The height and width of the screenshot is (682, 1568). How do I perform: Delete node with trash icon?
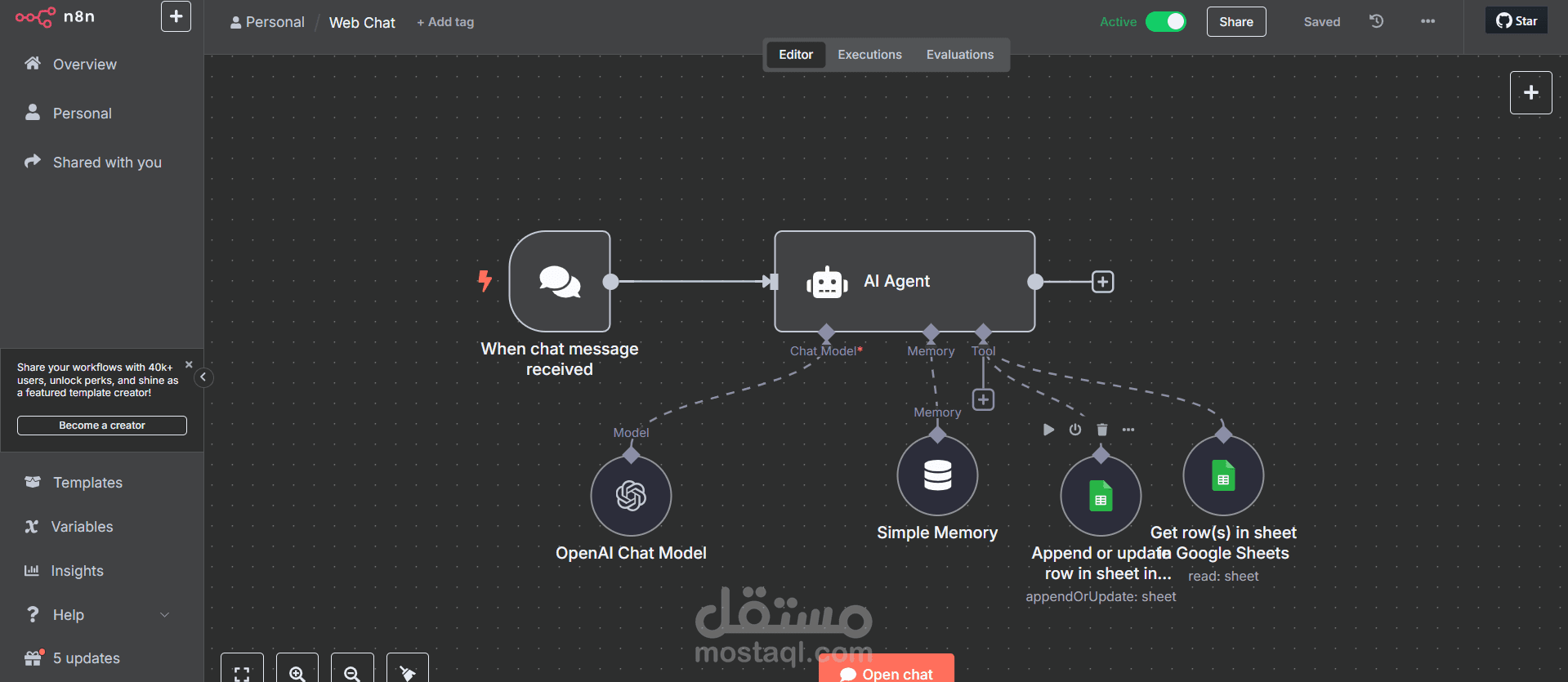coord(1101,430)
